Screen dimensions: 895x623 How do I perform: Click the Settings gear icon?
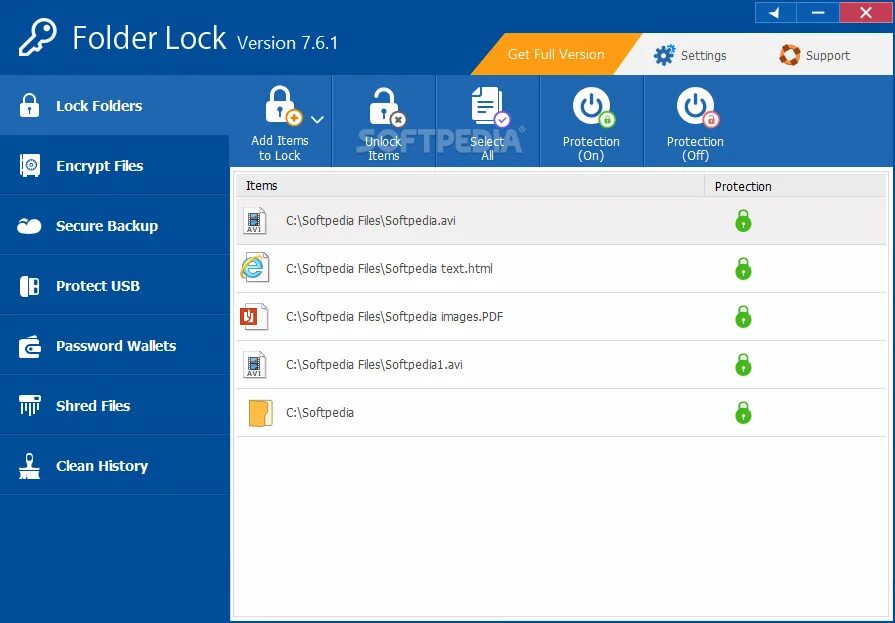(x=664, y=55)
